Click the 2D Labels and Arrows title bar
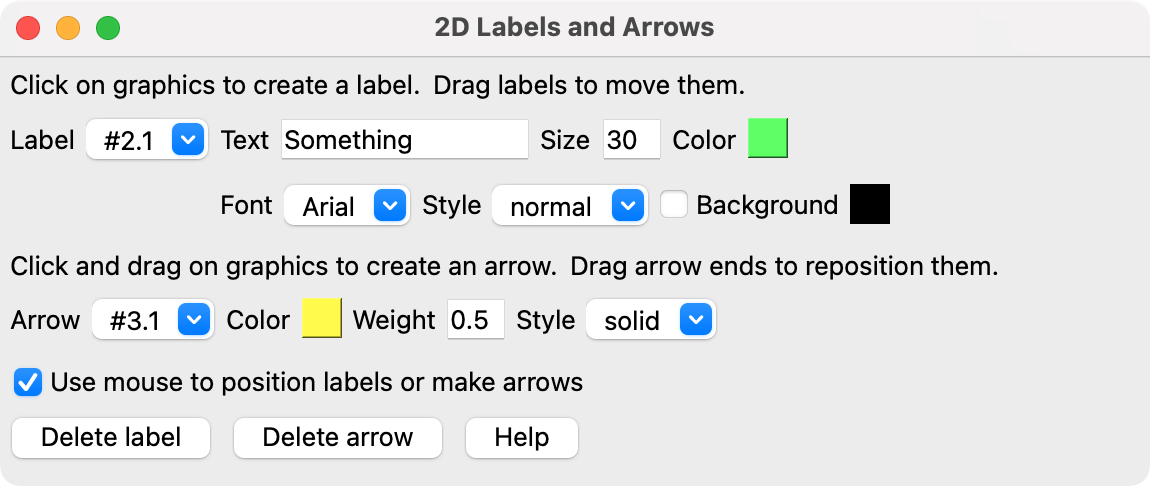This screenshot has width=1150, height=486. pyautogui.click(x=574, y=27)
